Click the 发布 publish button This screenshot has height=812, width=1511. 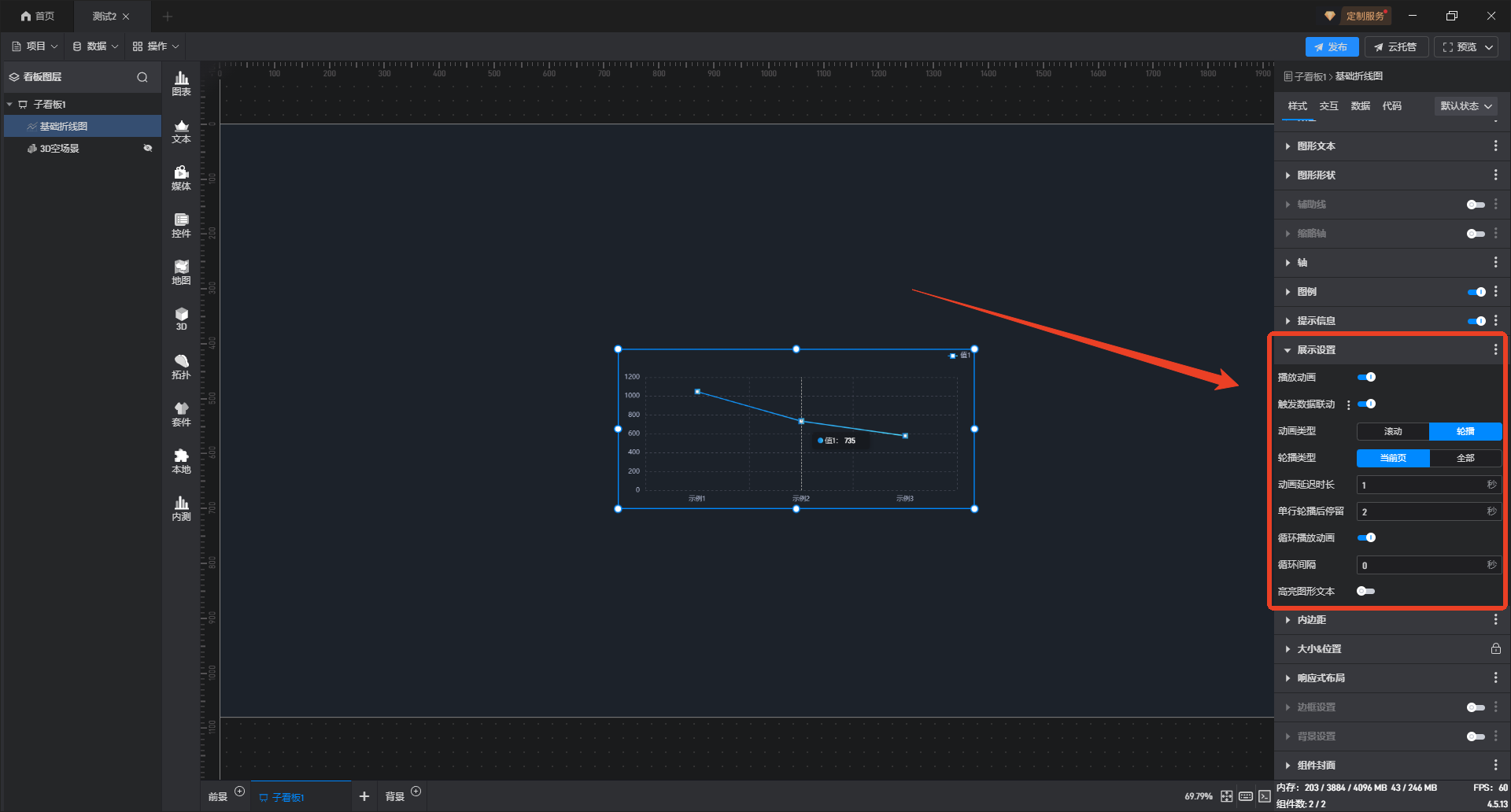pyautogui.click(x=1332, y=47)
